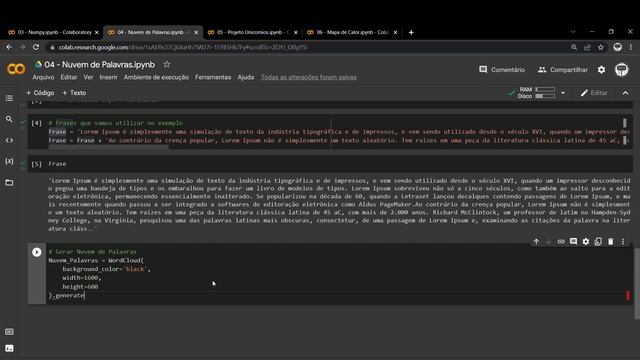Open the Editar menu
This screenshot has width=640, height=360.
coord(69,77)
